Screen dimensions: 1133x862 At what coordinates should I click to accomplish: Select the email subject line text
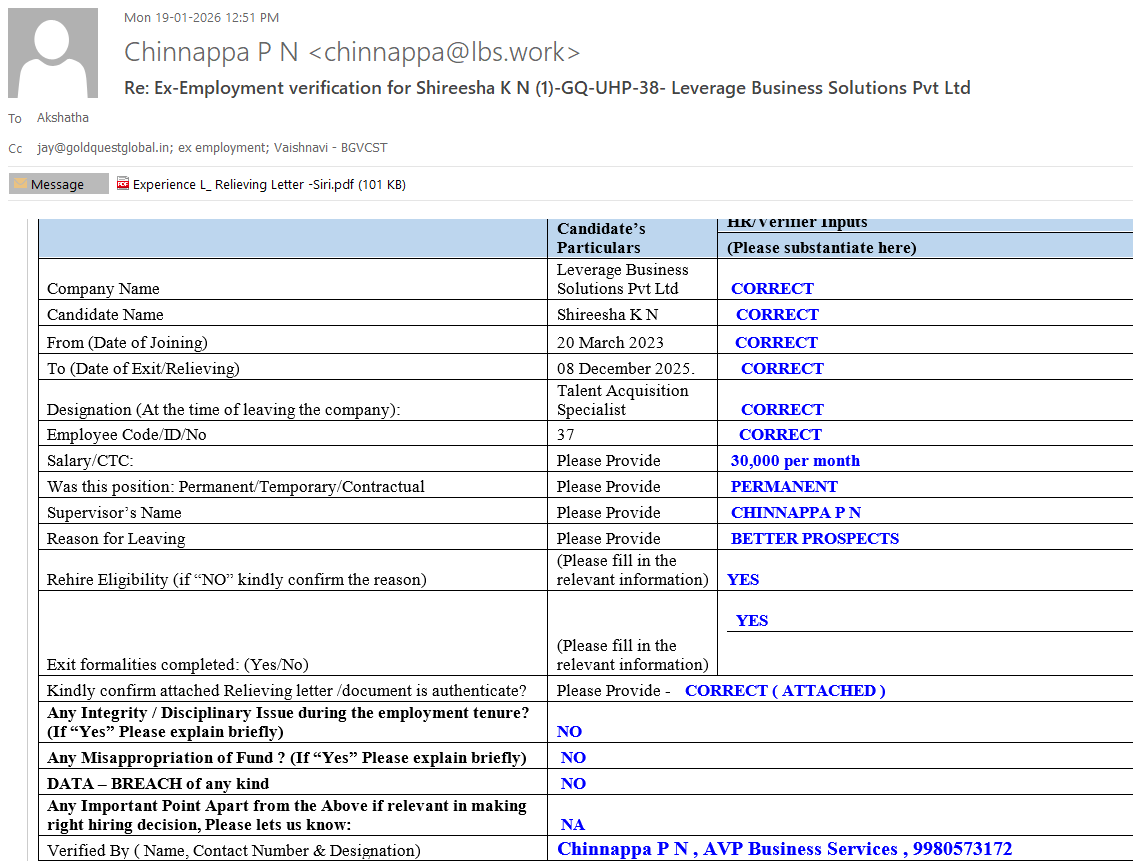(547, 88)
